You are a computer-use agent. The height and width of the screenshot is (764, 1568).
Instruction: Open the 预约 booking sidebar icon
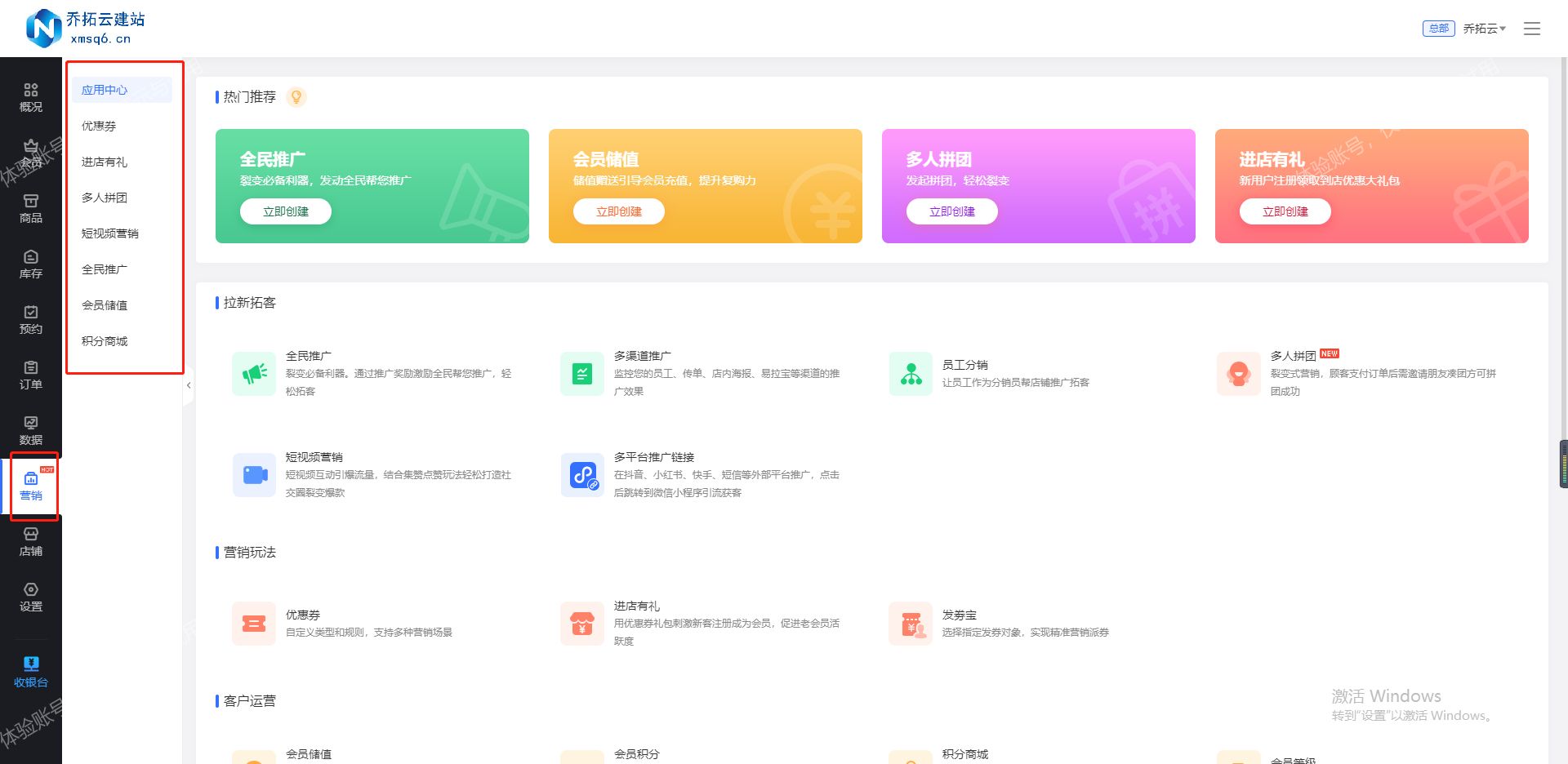tap(31, 319)
